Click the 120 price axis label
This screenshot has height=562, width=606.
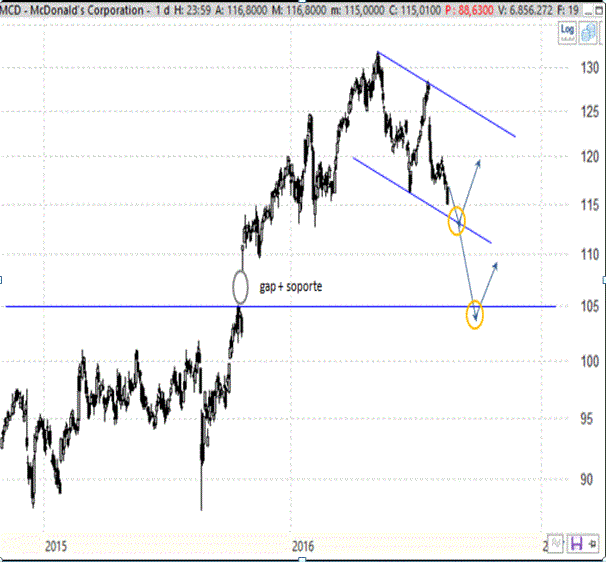pyautogui.click(x=590, y=157)
